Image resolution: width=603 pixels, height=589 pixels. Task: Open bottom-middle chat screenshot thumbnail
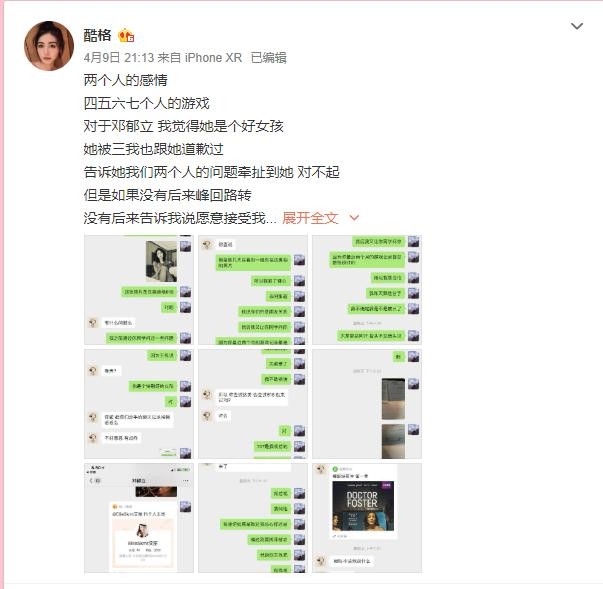pos(253,518)
